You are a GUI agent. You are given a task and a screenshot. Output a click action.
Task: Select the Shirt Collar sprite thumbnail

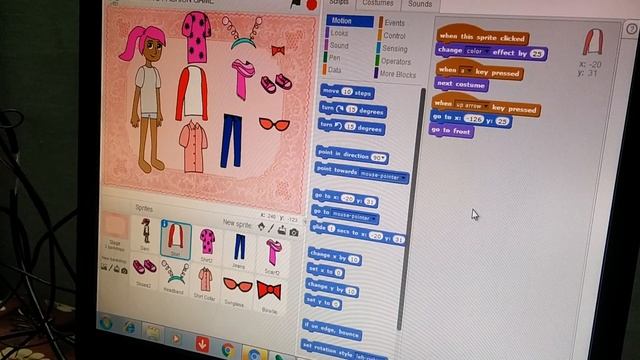coord(205,283)
